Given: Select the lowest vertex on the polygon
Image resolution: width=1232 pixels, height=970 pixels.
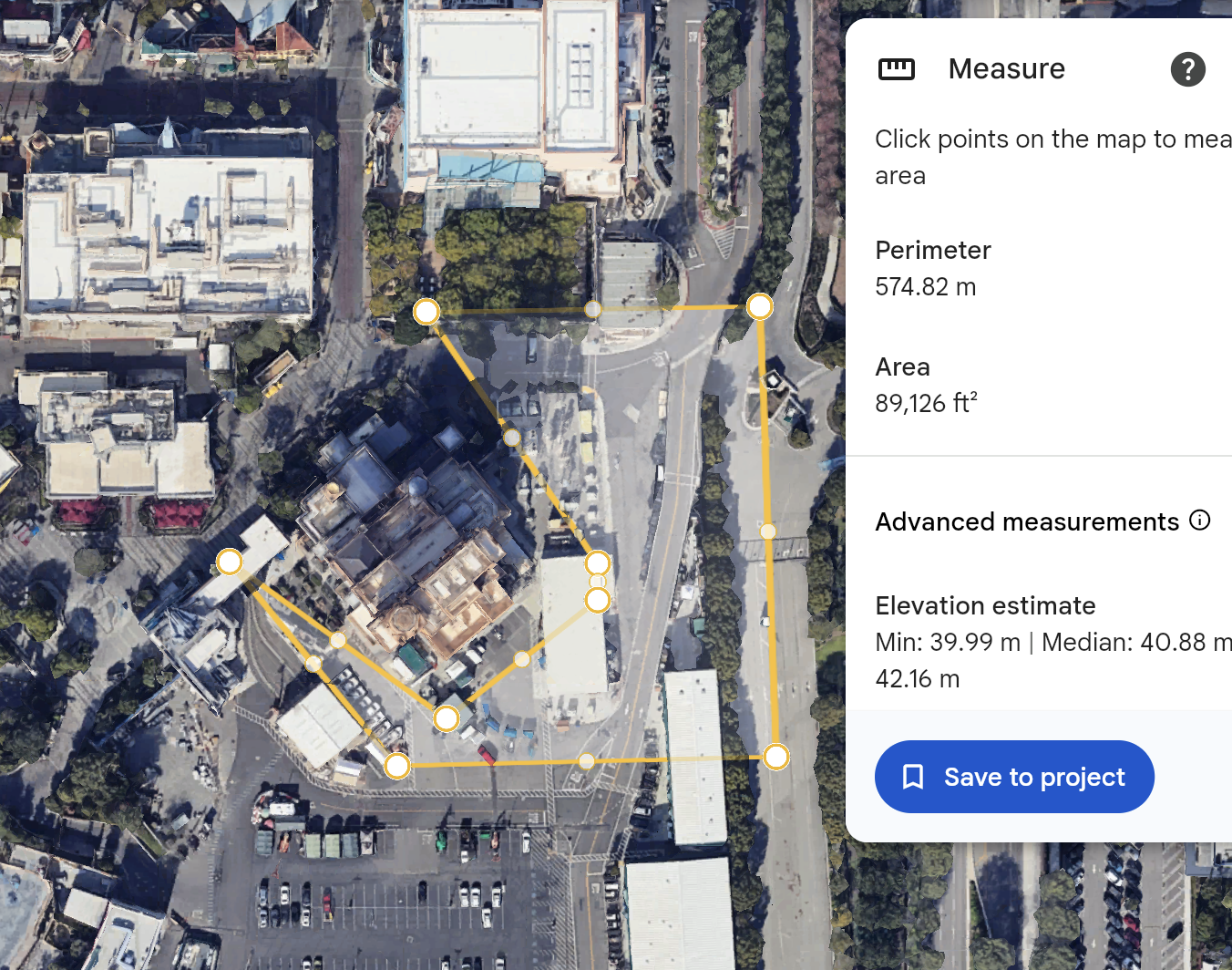Looking at the screenshot, I should 397,766.
